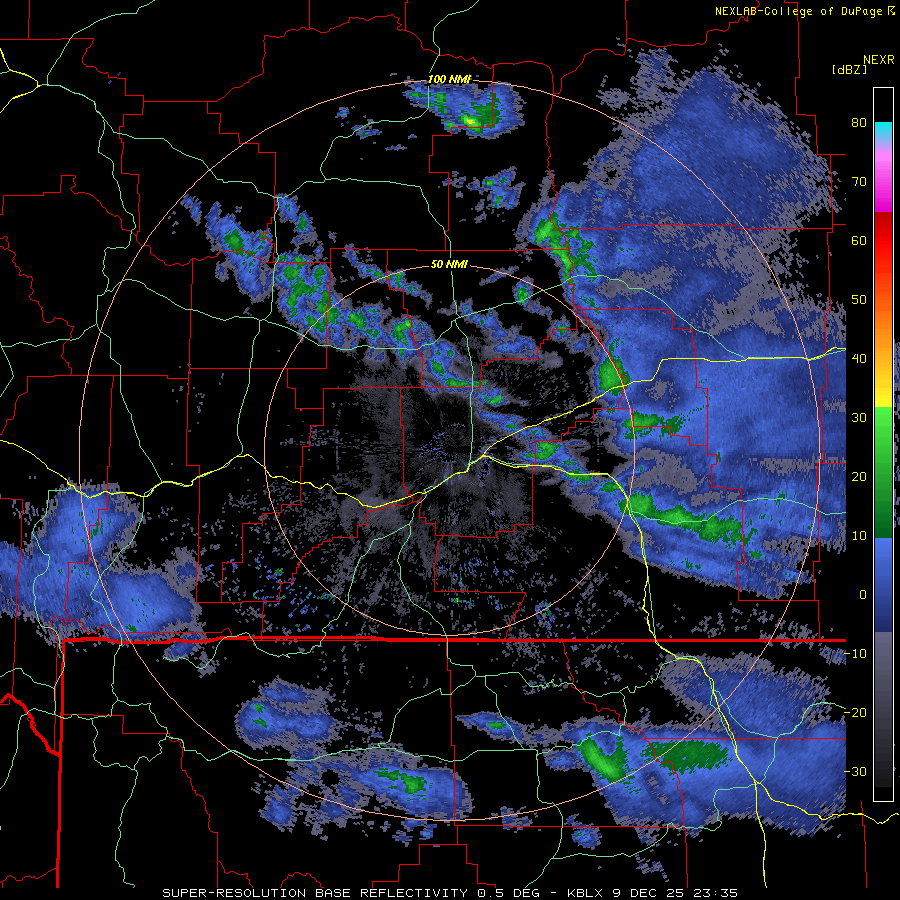Screen dimensions: 900x900
Task: Click the 23:35 timestamp in the footer
Action: pyautogui.click(x=715, y=893)
